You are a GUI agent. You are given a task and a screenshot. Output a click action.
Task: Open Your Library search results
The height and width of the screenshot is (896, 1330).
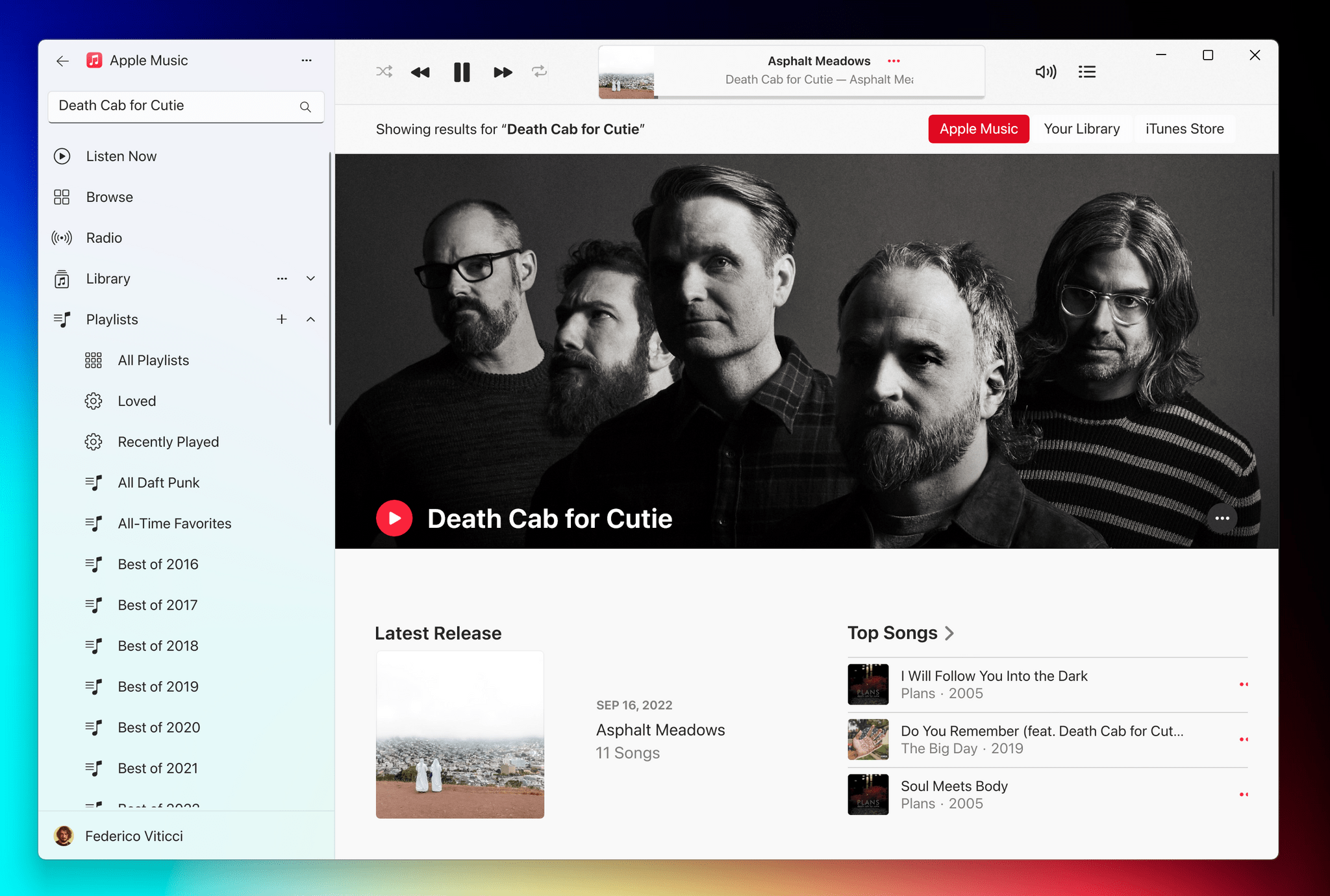(1081, 128)
